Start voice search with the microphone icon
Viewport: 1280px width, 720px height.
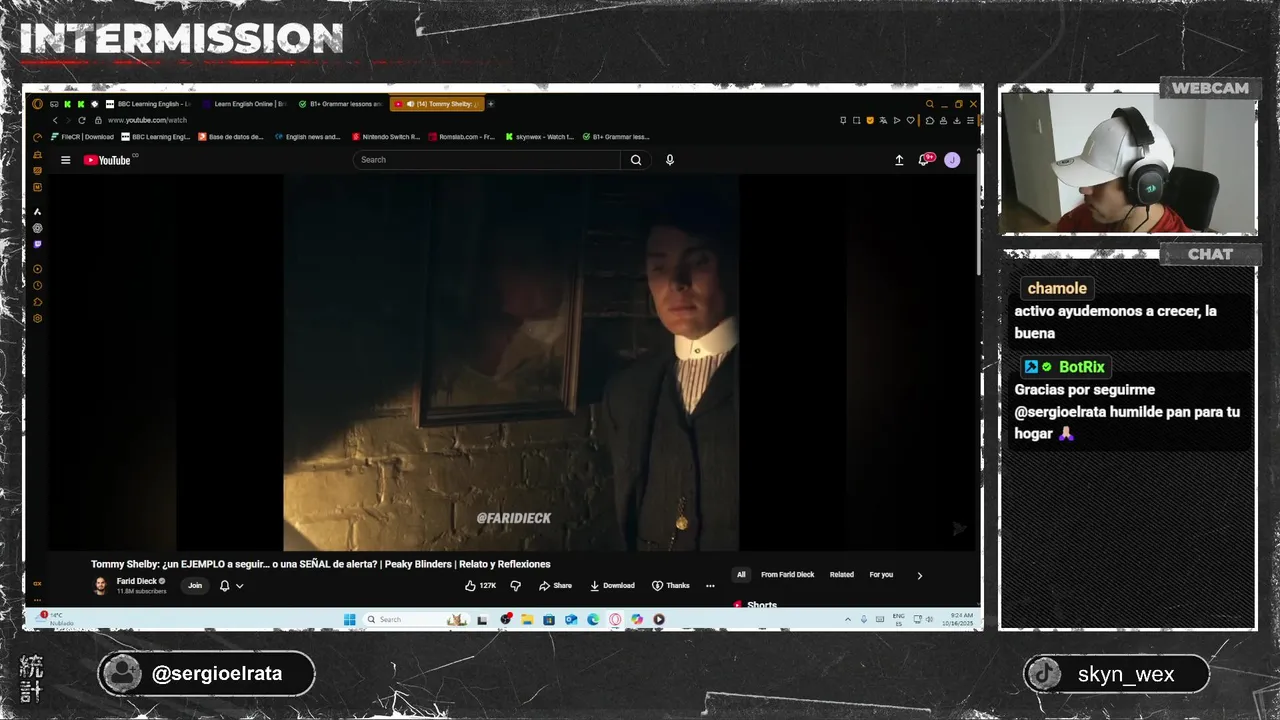pyautogui.click(x=670, y=160)
